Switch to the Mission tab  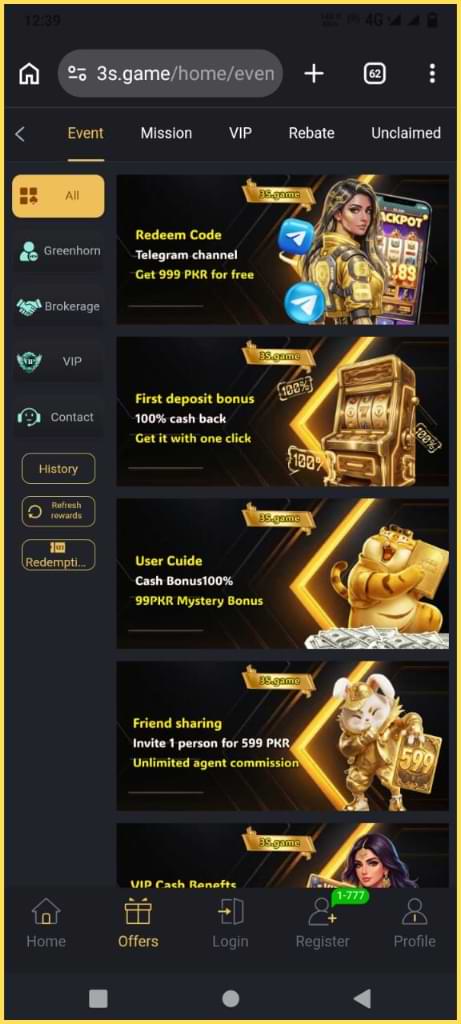coord(167,133)
